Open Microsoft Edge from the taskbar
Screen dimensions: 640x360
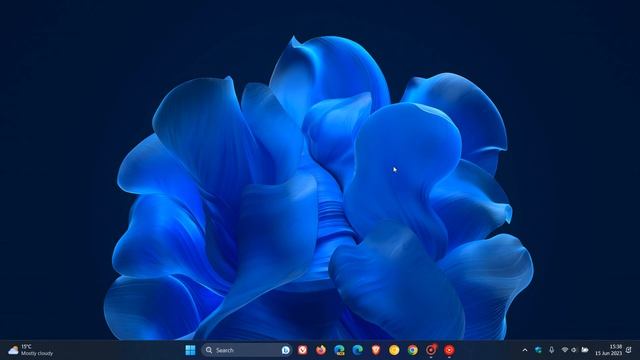point(358,350)
